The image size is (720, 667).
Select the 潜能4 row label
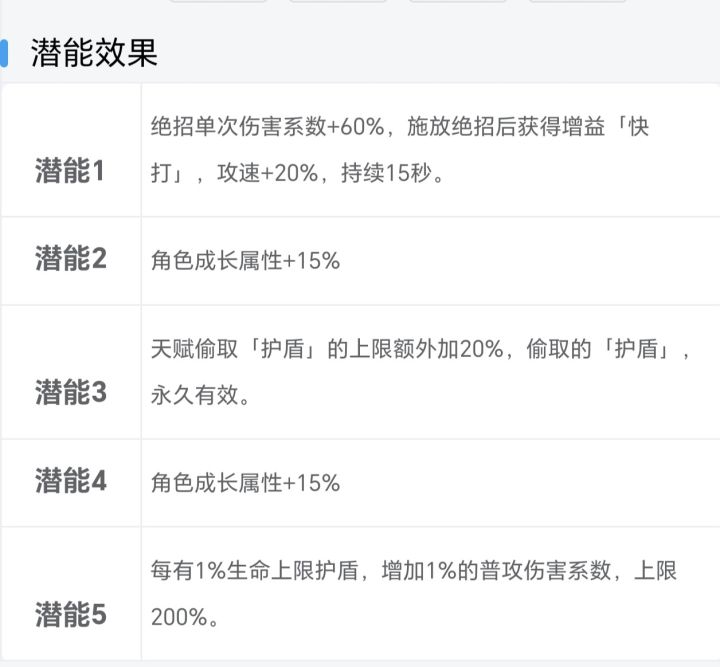70,482
